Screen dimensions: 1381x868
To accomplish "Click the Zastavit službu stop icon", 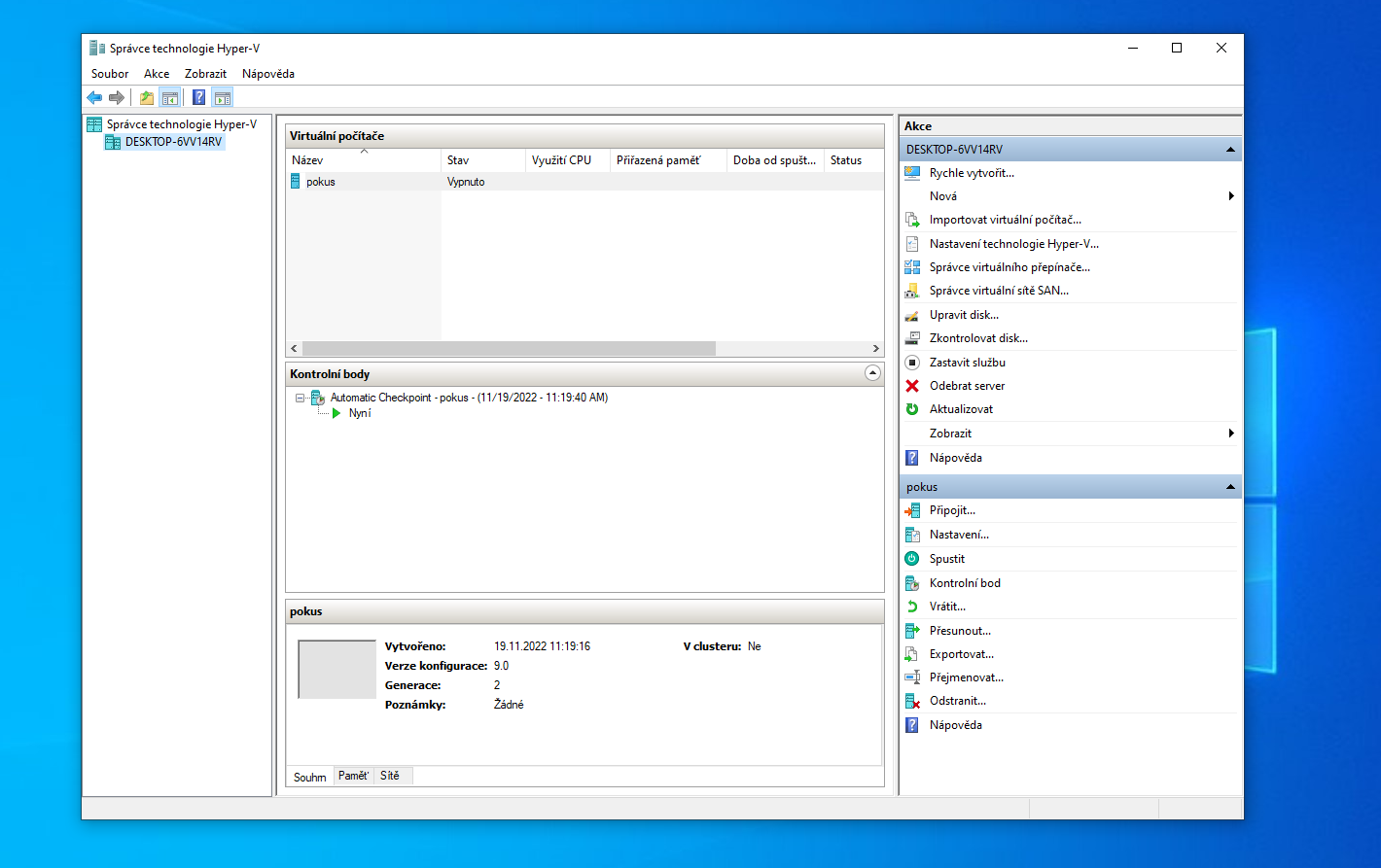I will [912, 363].
